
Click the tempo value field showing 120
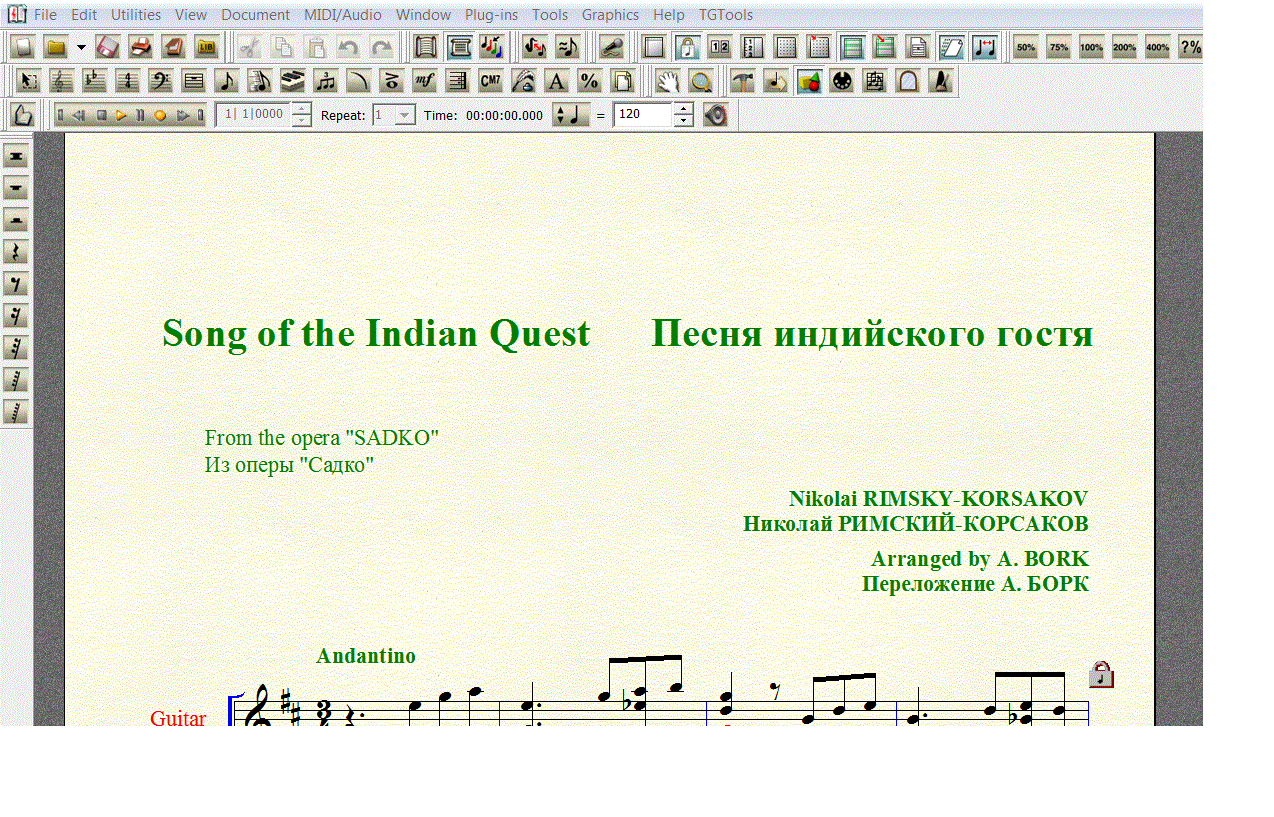coord(643,115)
